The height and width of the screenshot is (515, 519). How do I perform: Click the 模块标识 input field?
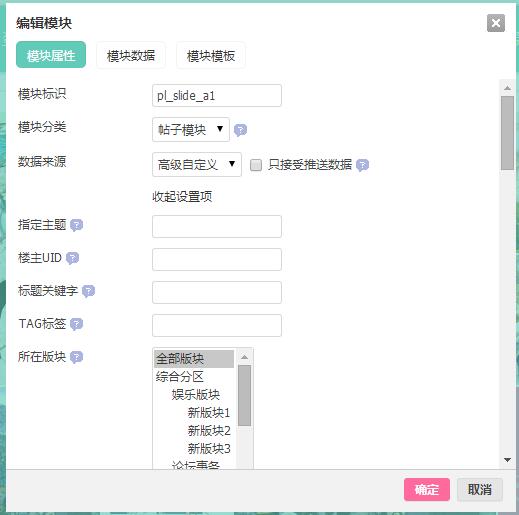pyautogui.click(x=217, y=96)
